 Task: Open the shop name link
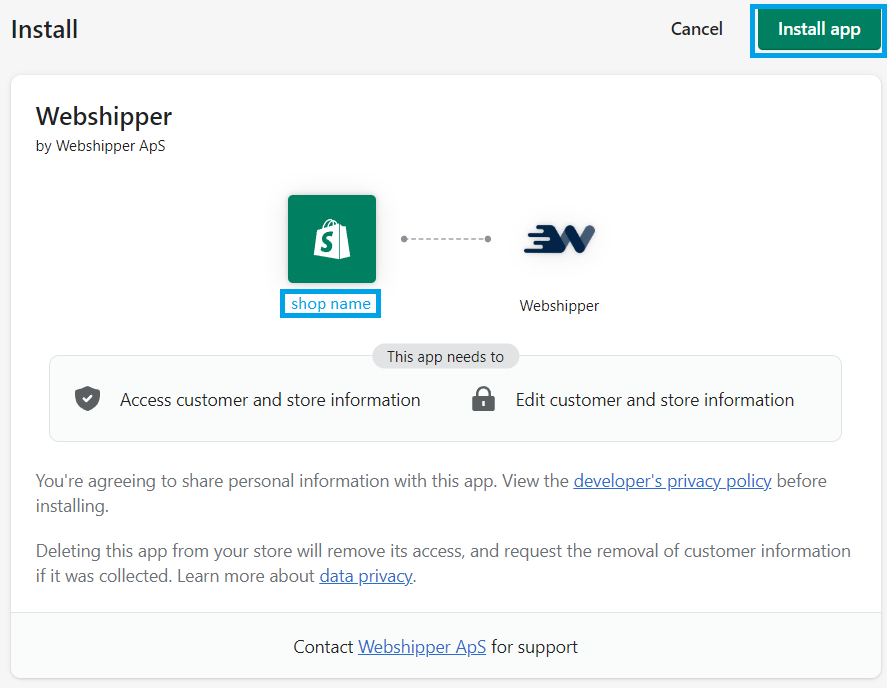(x=330, y=304)
